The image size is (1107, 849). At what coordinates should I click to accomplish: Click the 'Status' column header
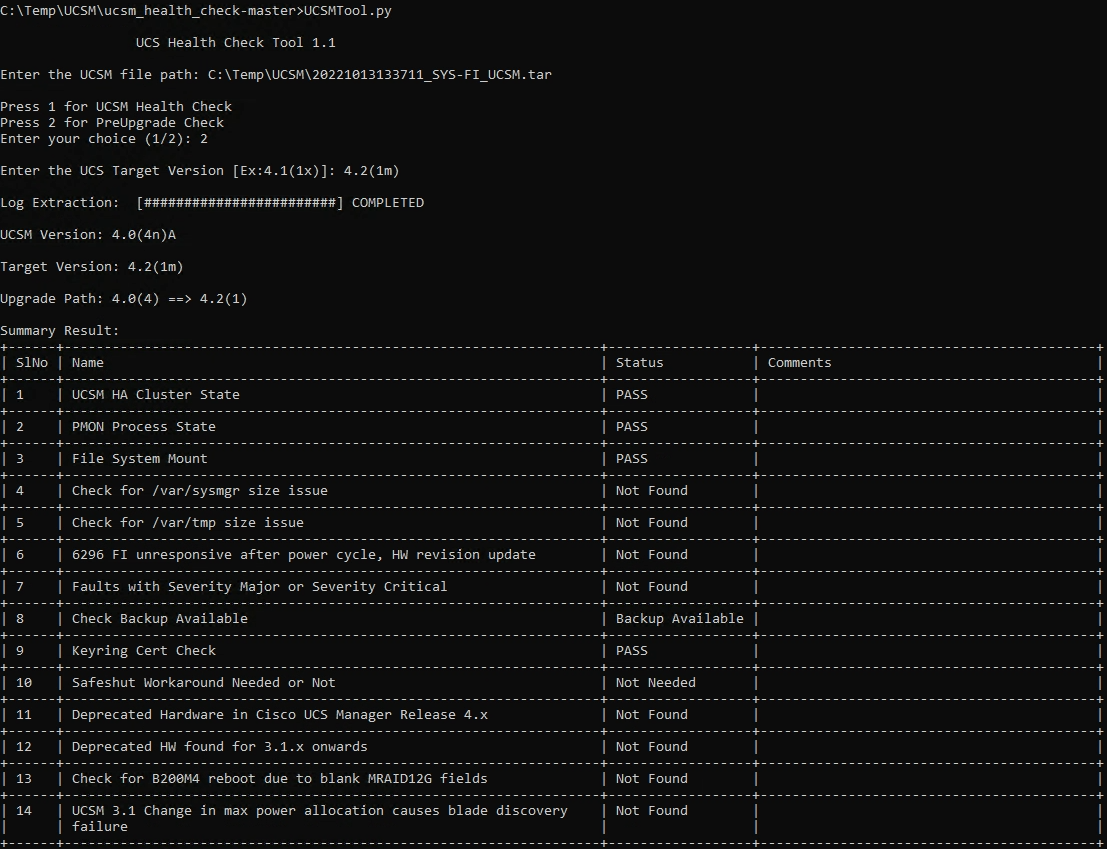(639, 363)
